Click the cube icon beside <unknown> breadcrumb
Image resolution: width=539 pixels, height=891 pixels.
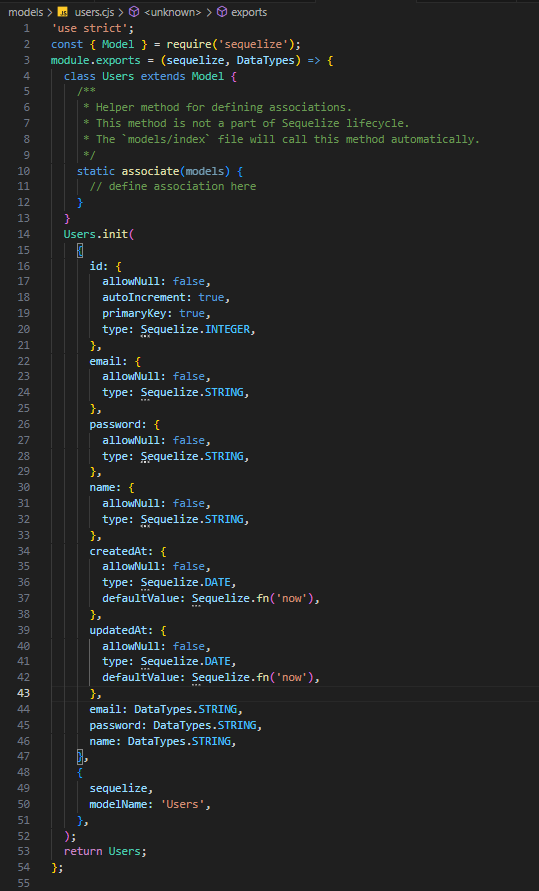point(134,12)
